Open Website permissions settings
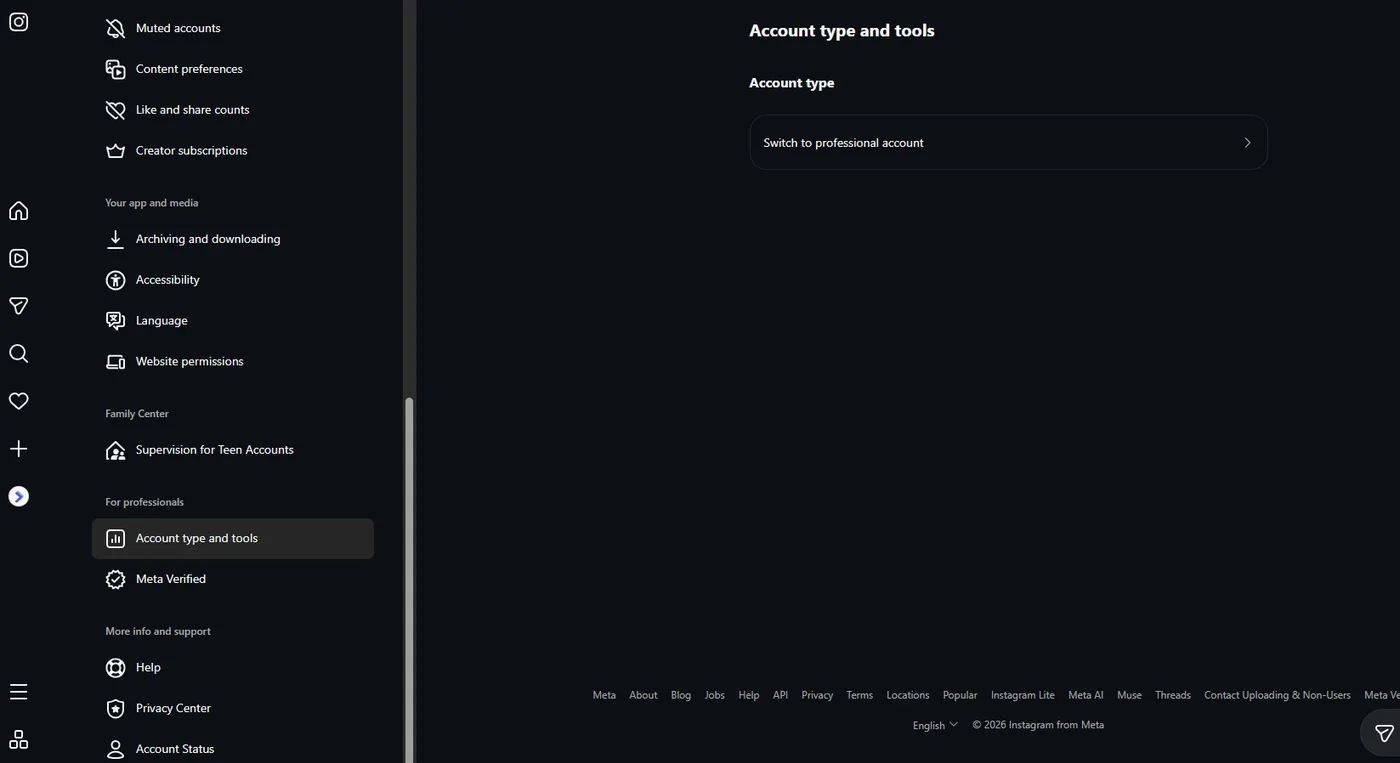The width and height of the screenshot is (1400, 763). point(233,362)
